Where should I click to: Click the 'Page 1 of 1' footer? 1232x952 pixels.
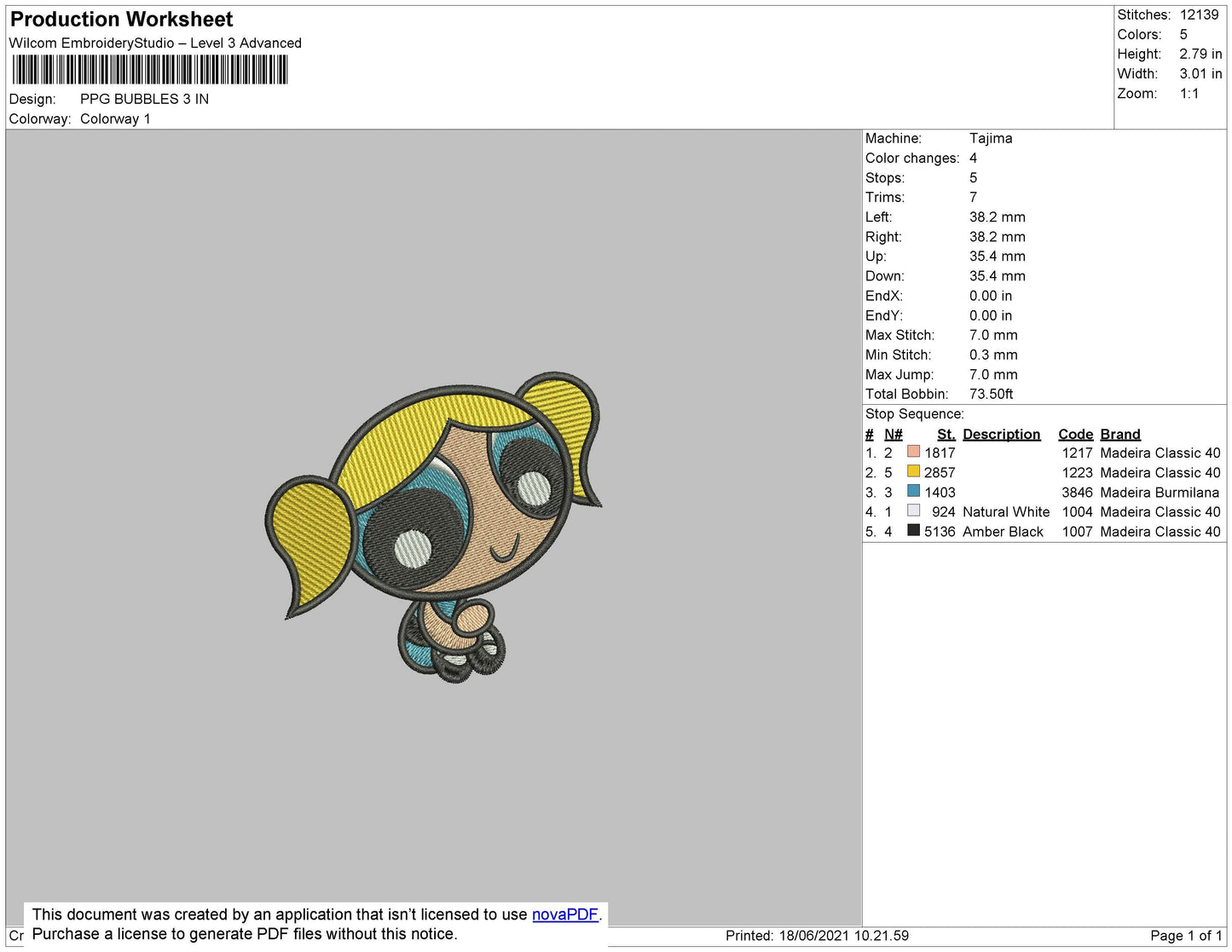click(x=1186, y=936)
